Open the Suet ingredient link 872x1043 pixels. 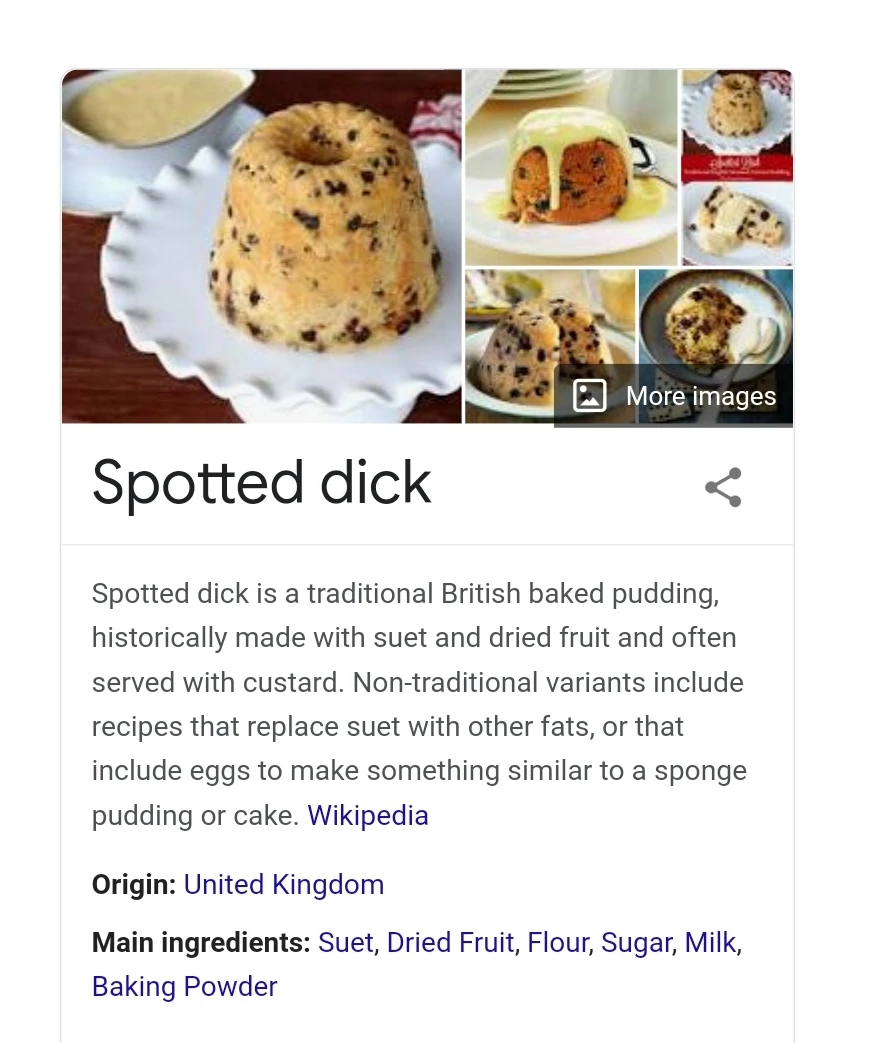coord(345,942)
